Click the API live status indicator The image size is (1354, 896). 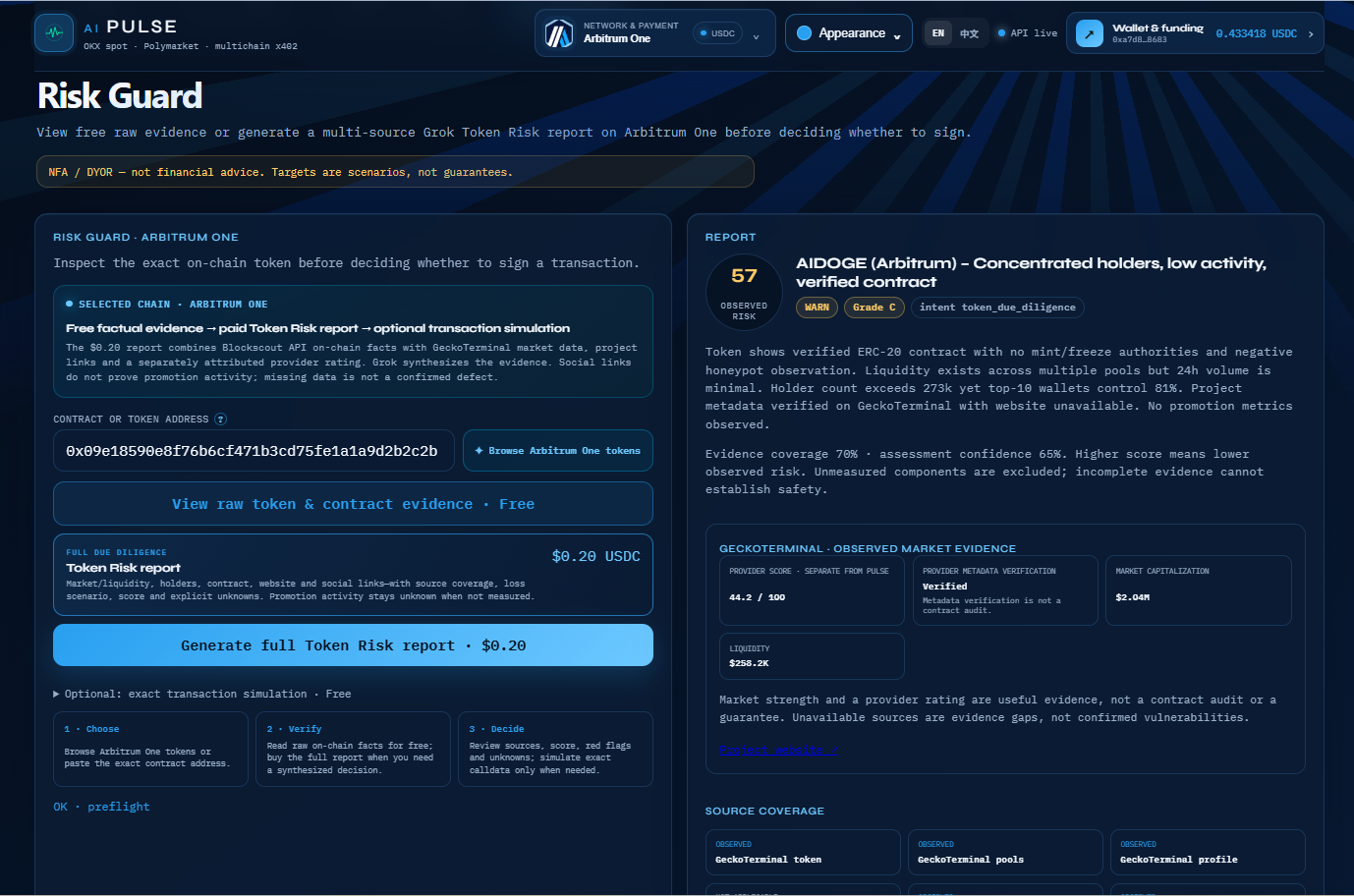(x=1028, y=33)
